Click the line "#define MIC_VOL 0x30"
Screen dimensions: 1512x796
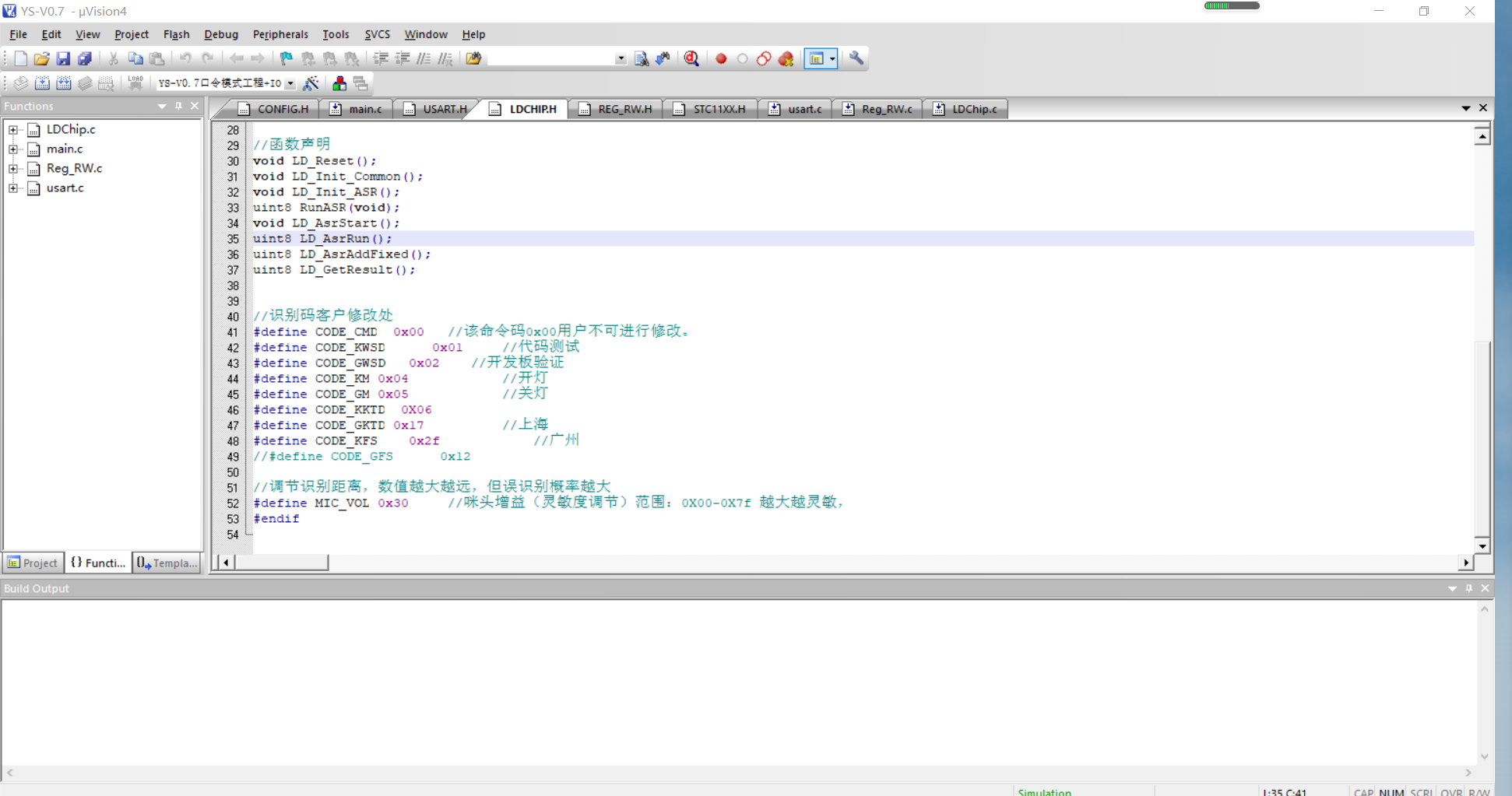331,503
